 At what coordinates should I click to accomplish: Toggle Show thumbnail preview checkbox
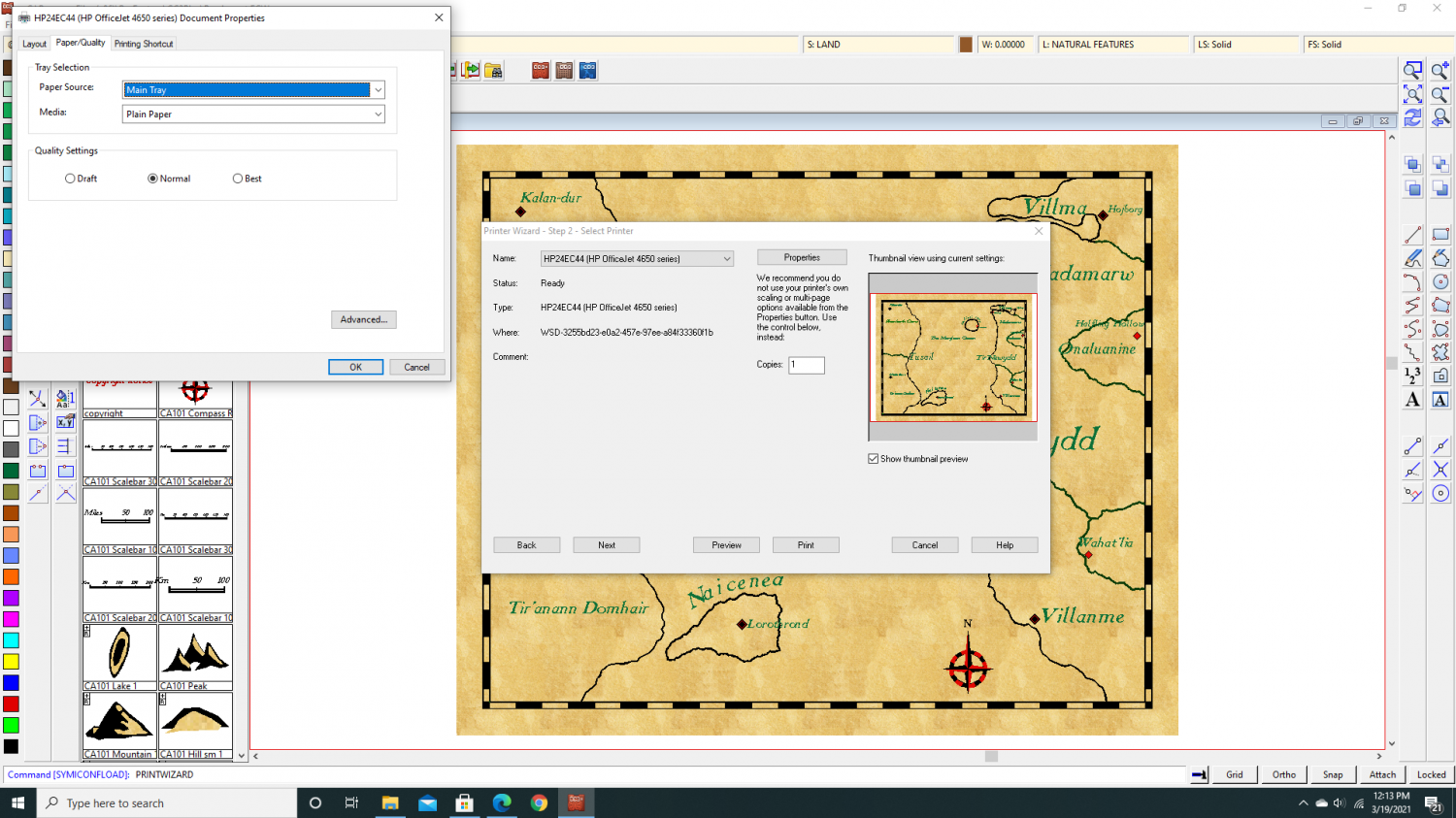[874, 459]
